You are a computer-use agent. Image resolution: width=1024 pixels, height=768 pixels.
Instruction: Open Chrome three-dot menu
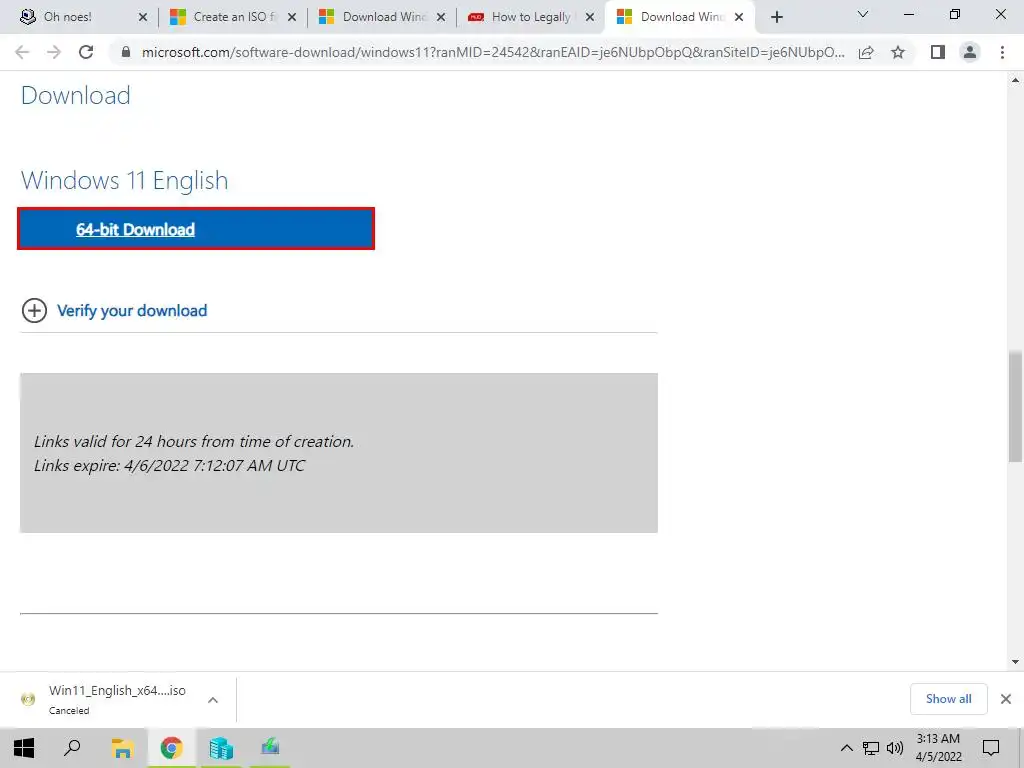click(1002, 52)
